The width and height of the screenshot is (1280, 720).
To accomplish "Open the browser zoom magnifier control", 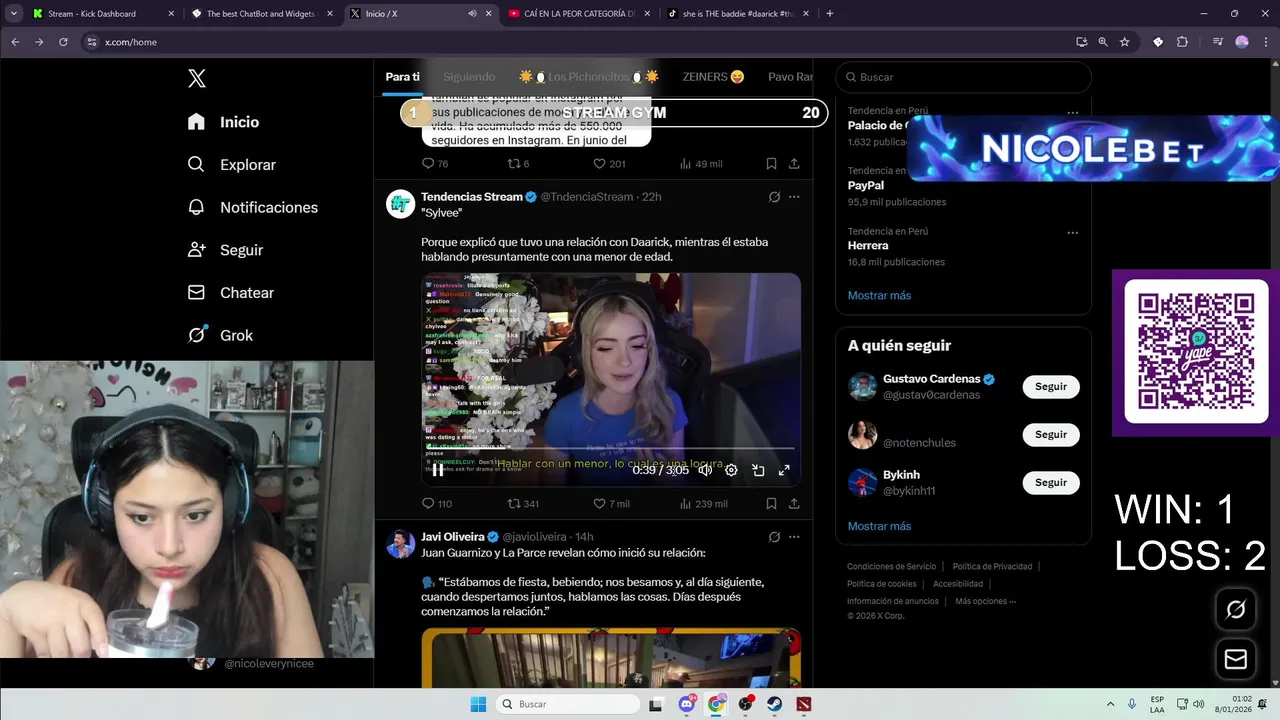I will [1103, 42].
